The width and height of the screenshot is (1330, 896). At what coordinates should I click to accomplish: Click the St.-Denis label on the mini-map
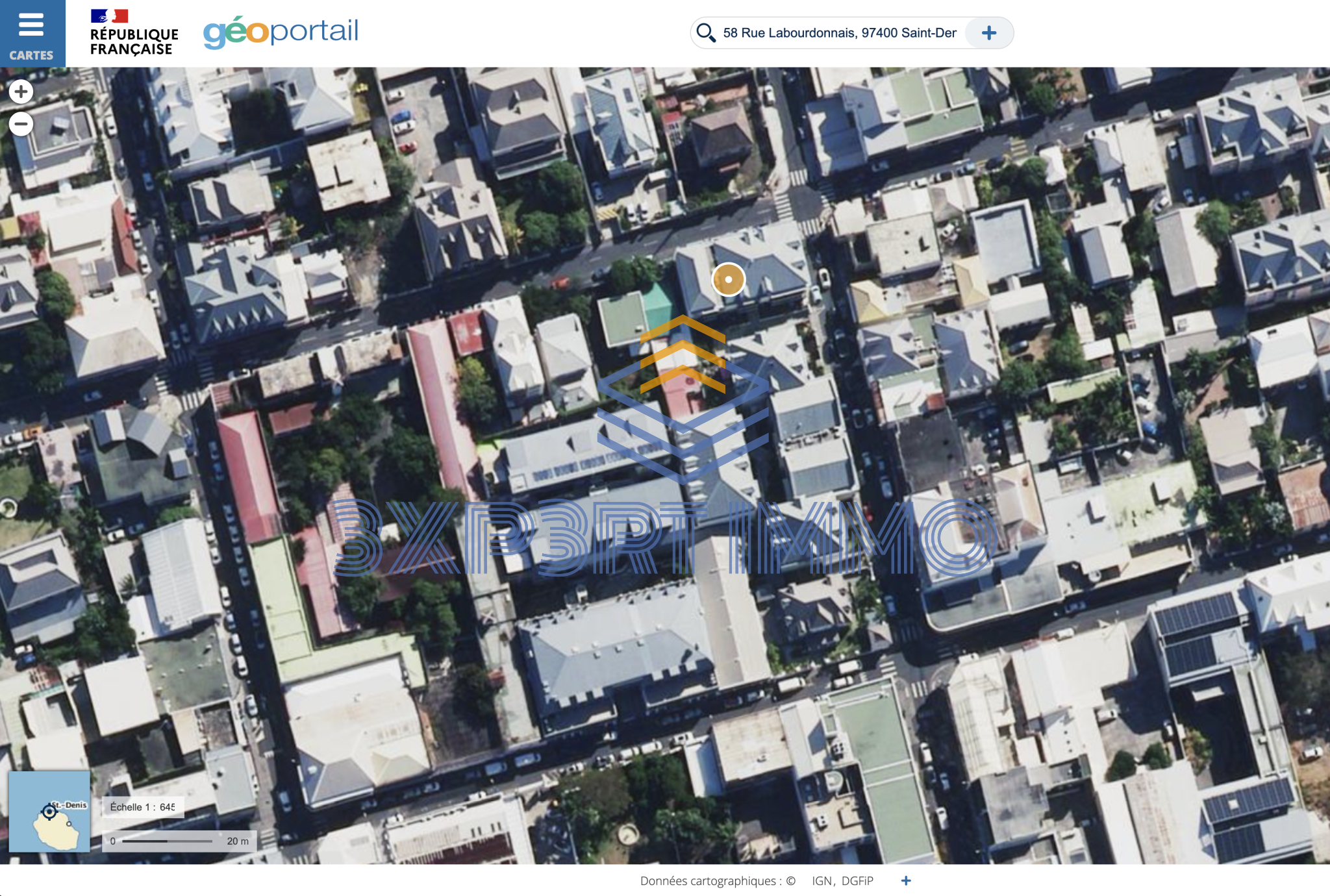coord(70,805)
